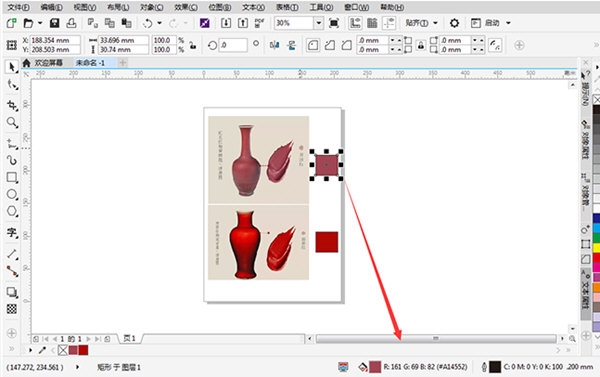Open the zoom level 30% dropdown

point(318,23)
